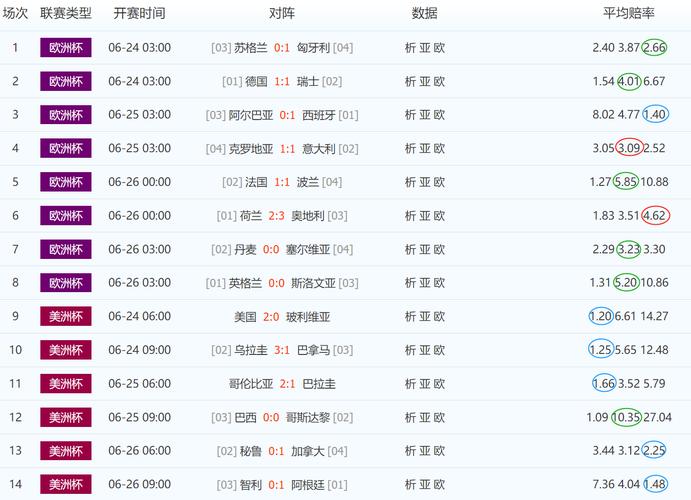Click 欧洲杯 tag in row 8
Viewport: 691px width, 500px height.
coord(66,283)
